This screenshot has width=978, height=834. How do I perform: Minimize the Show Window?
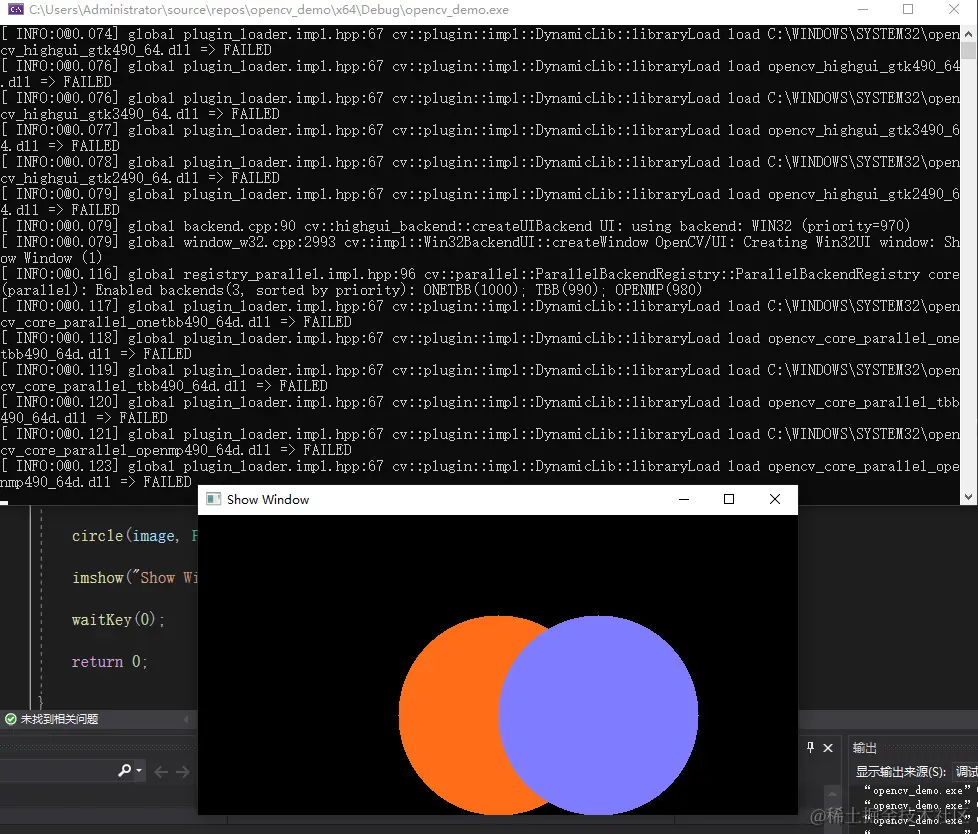(684, 499)
